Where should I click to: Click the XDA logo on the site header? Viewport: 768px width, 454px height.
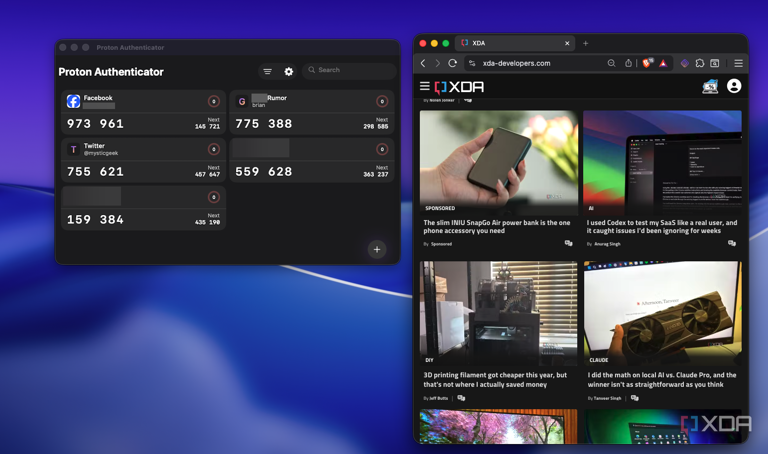[x=459, y=87]
